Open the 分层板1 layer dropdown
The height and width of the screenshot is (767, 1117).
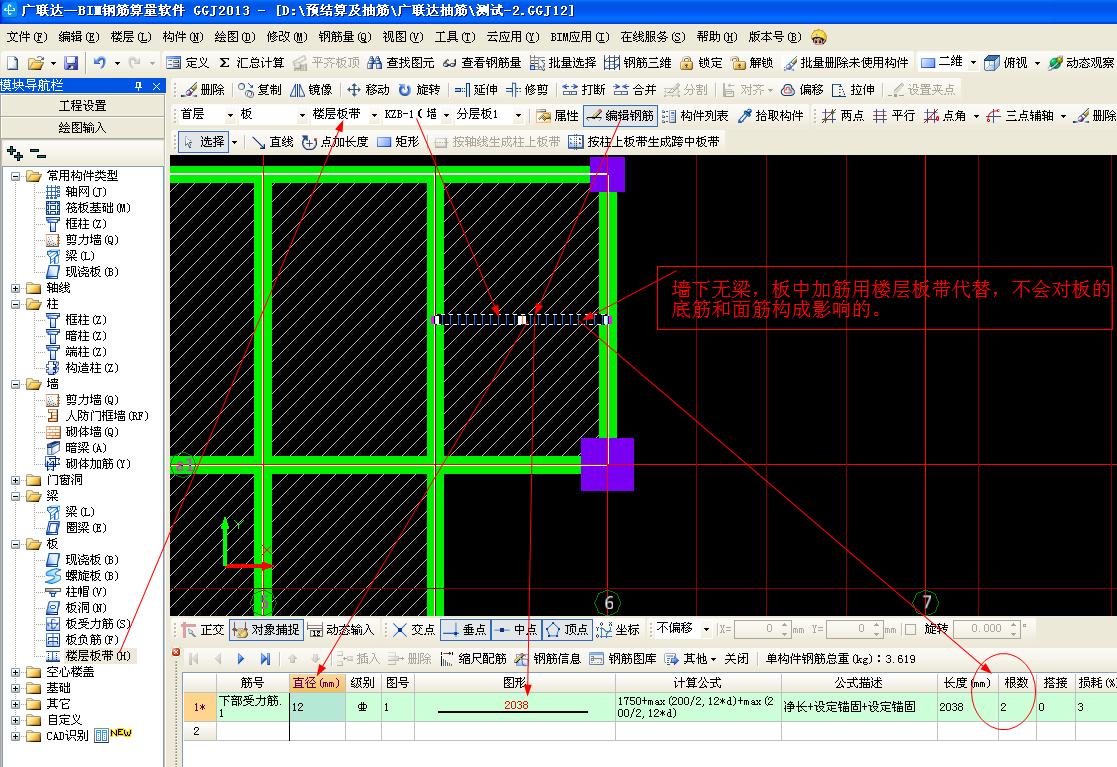(519, 115)
